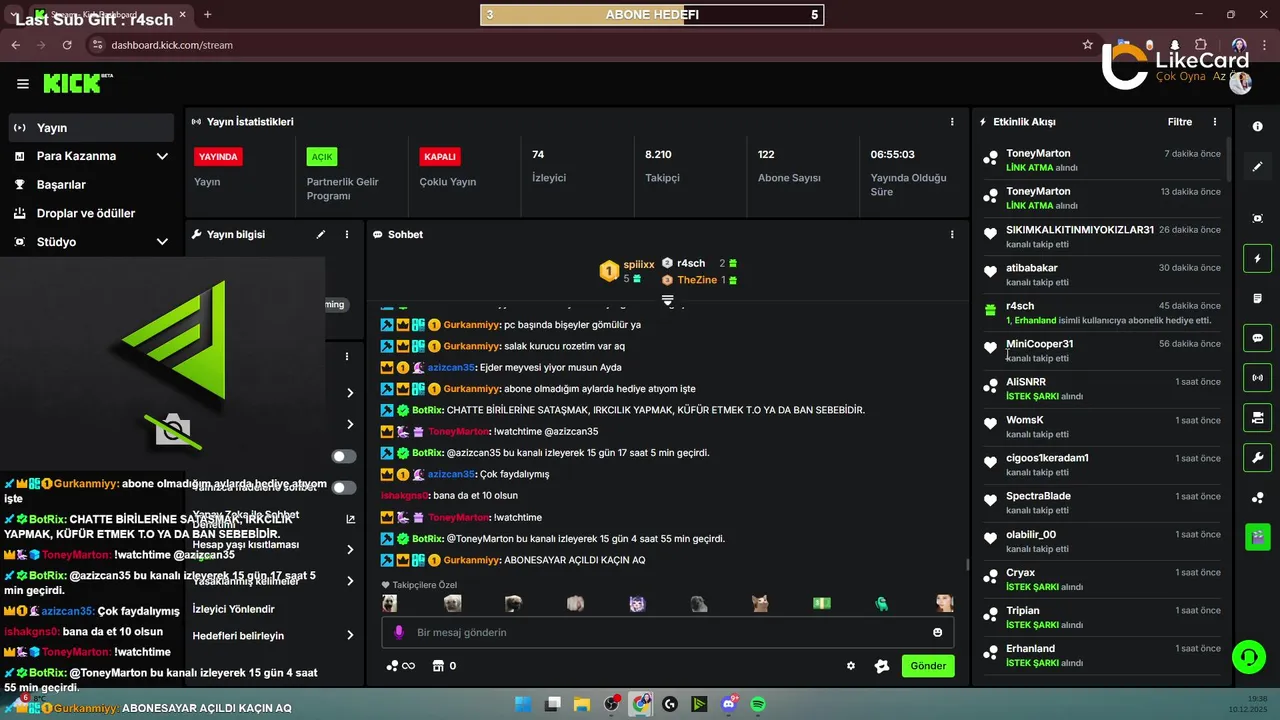Open Spotify from the Windows taskbar
1280x720 pixels.
pos(758,704)
